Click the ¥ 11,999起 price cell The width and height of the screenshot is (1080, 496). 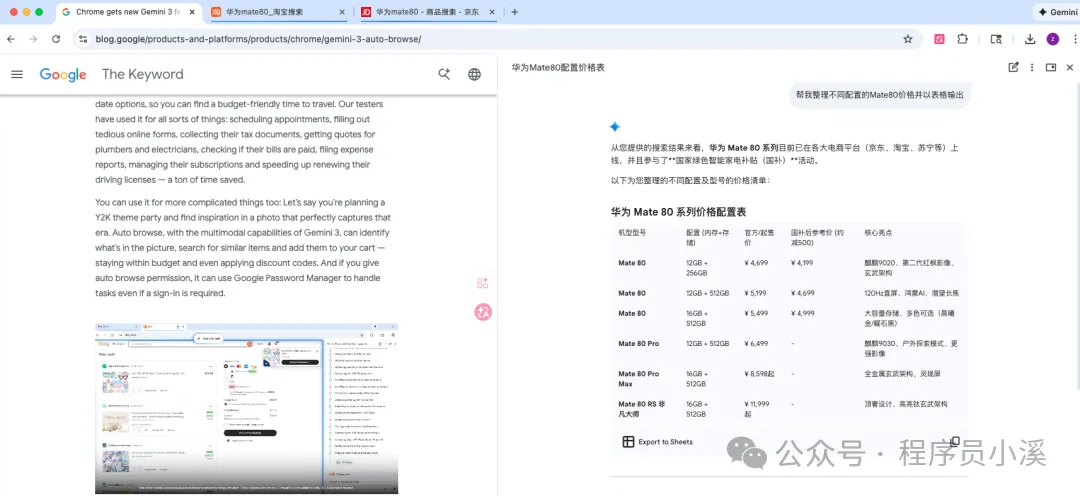(756, 409)
